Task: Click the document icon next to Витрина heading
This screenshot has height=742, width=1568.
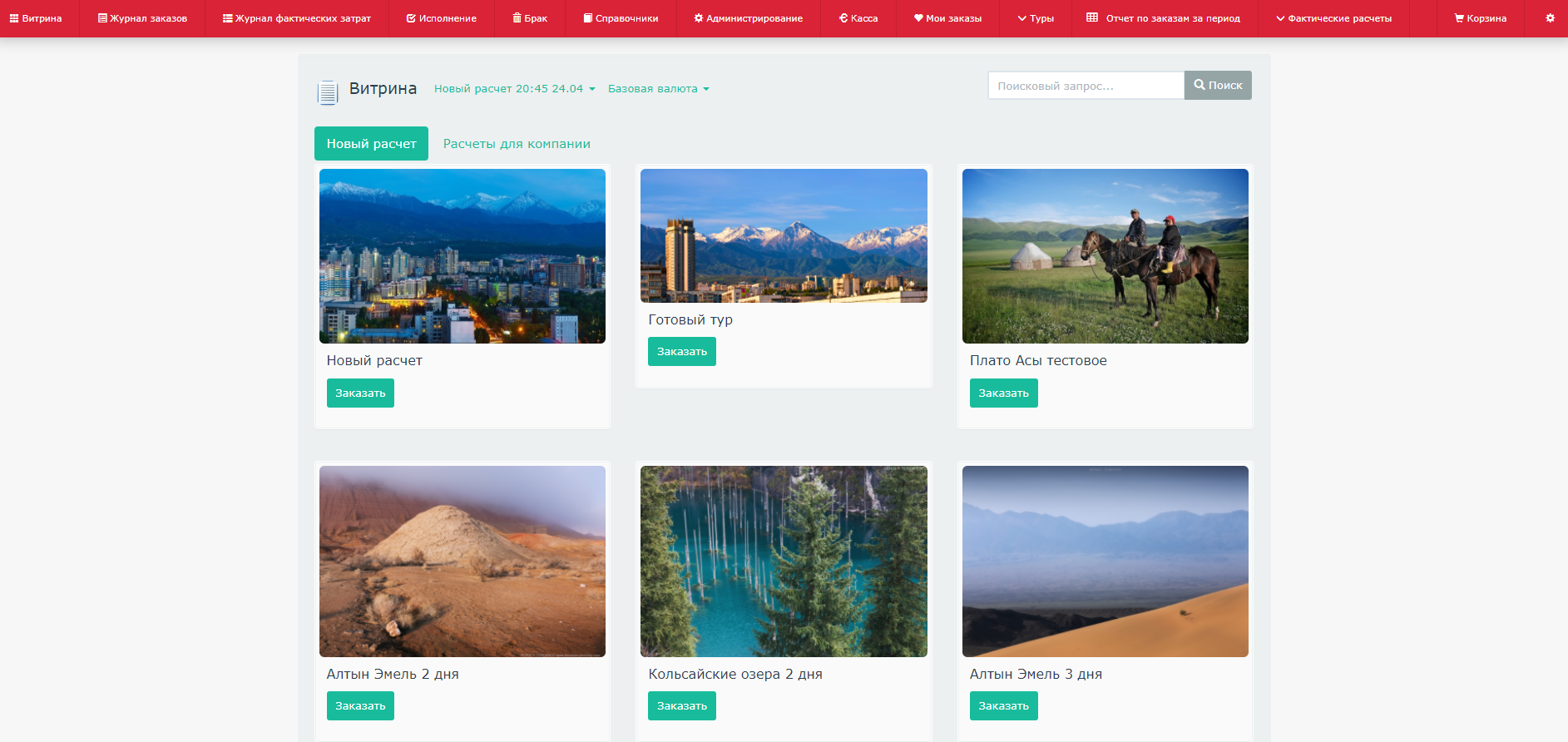Action: point(328,92)
